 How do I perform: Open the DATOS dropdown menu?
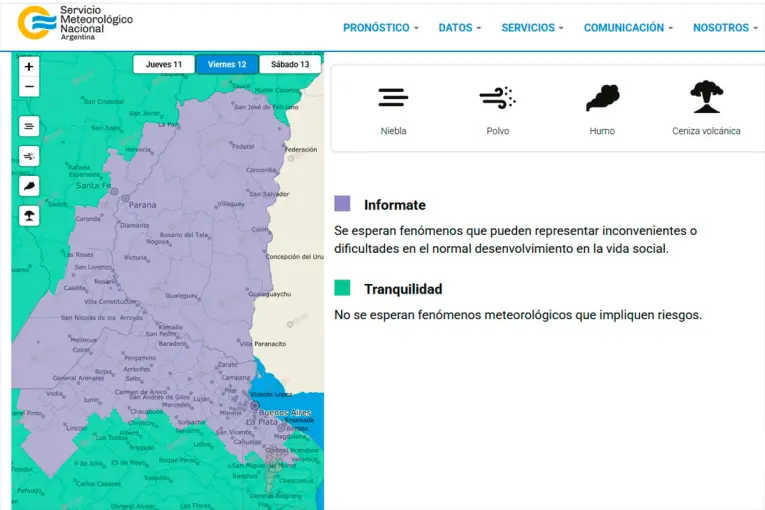click(460, 28)
